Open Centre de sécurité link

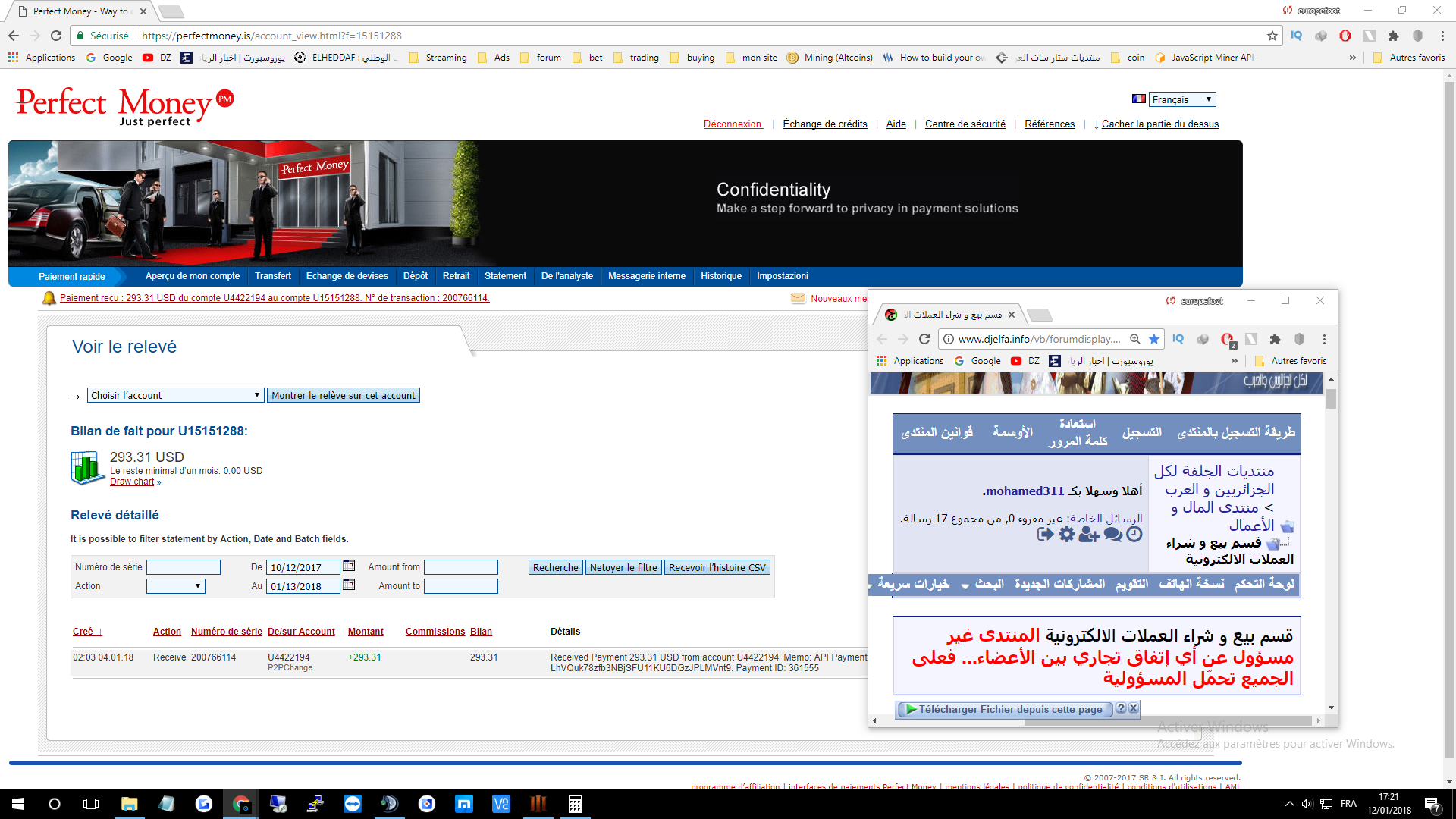965,124
